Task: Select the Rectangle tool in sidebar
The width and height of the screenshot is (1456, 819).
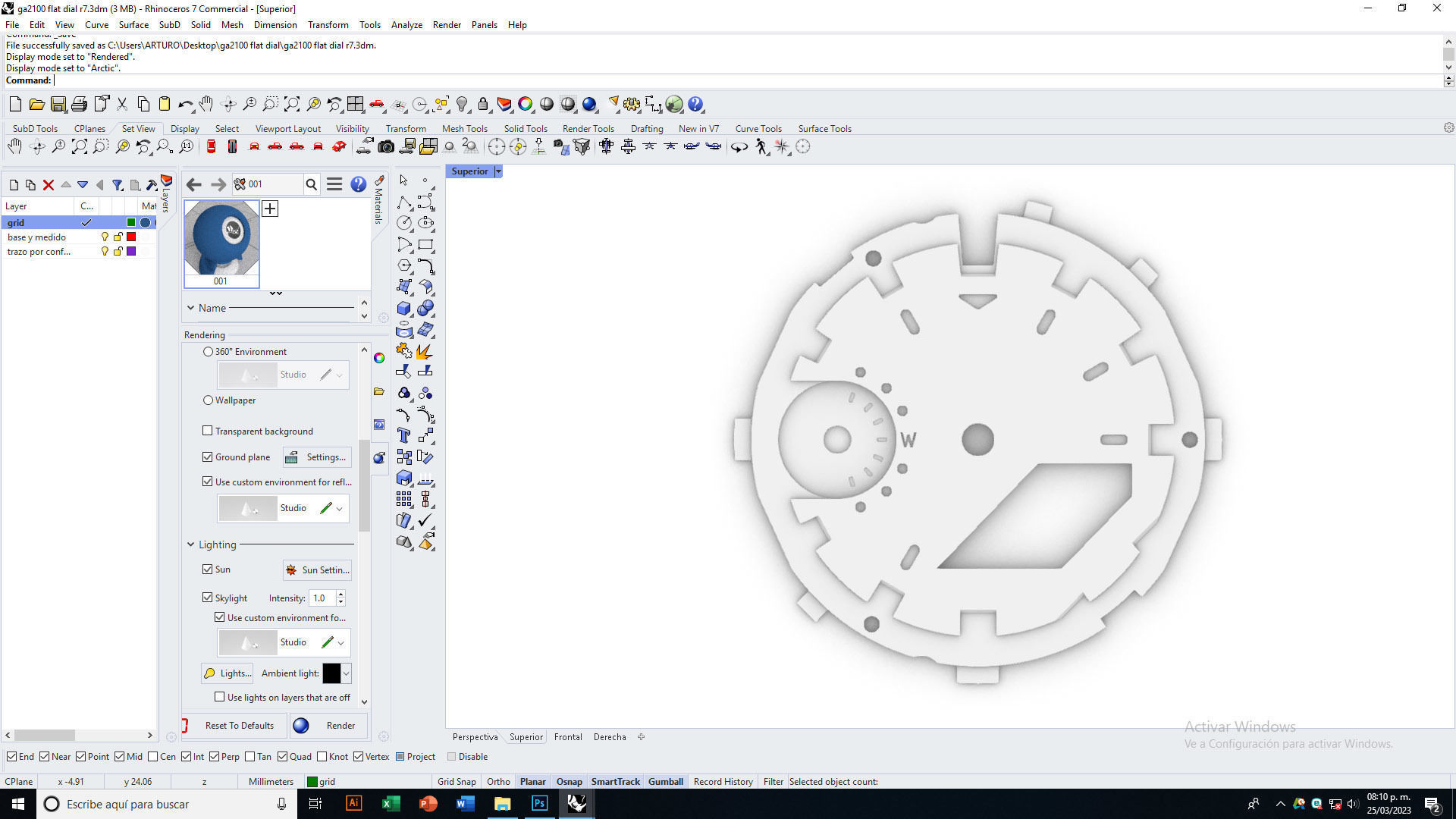Action: (x=425, y=244)
